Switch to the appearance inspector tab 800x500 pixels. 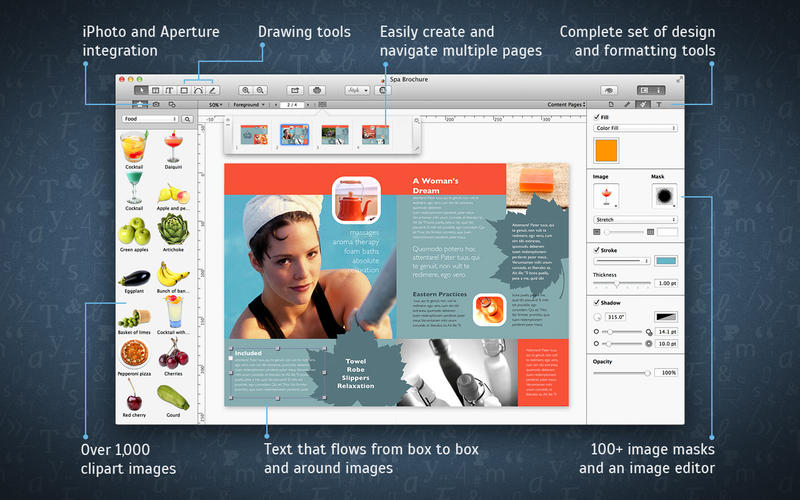pos(643,105)
